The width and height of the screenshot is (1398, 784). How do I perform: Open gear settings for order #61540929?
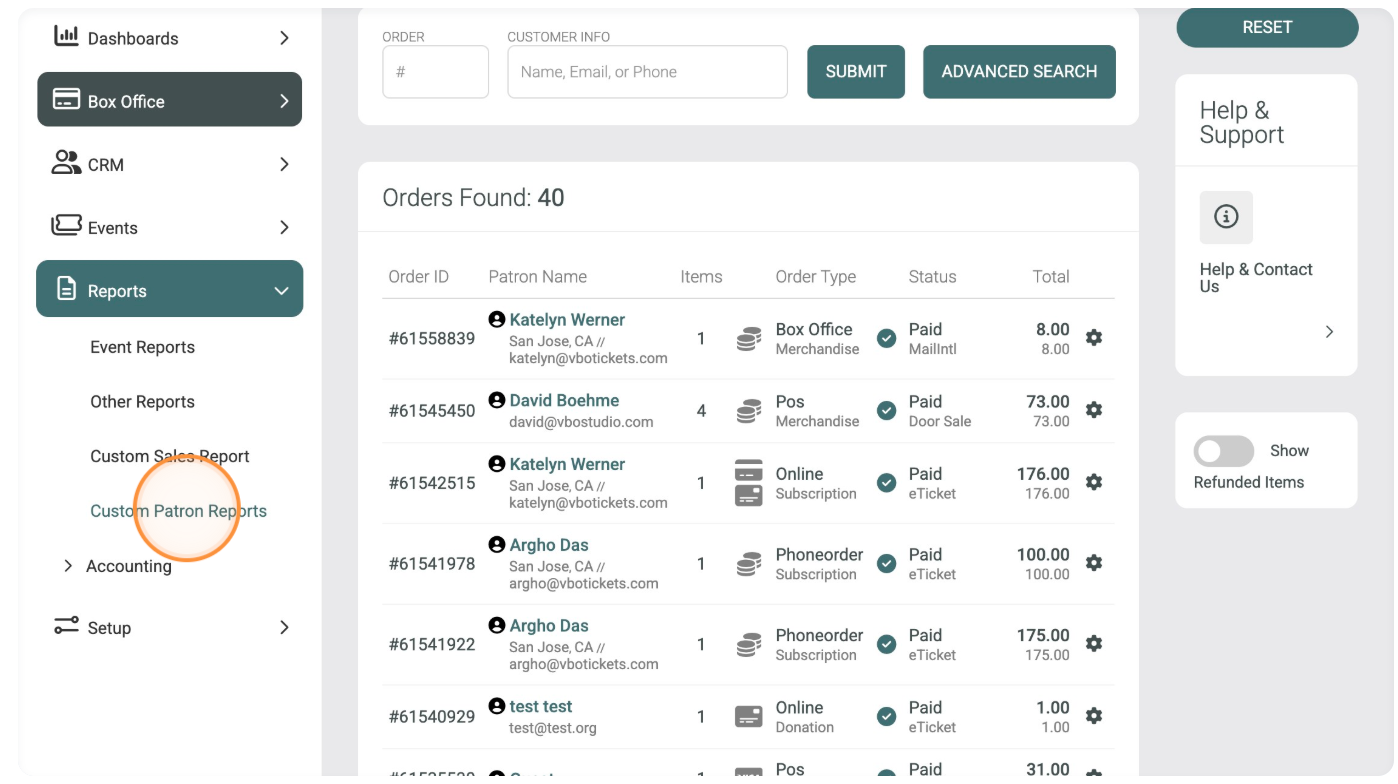[1094, 716]
